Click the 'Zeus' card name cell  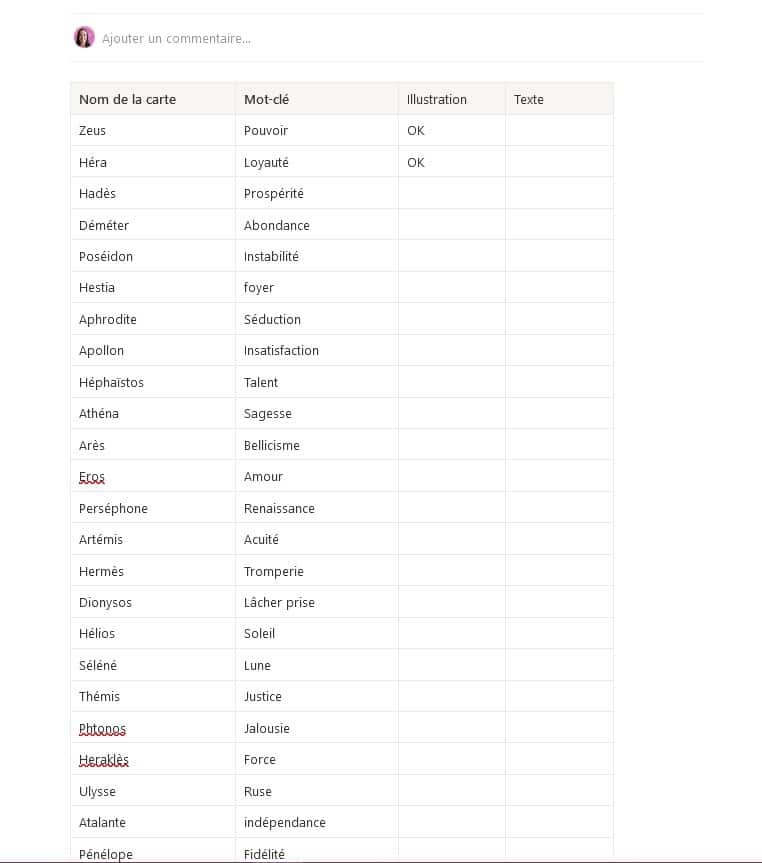click(153, 130)
